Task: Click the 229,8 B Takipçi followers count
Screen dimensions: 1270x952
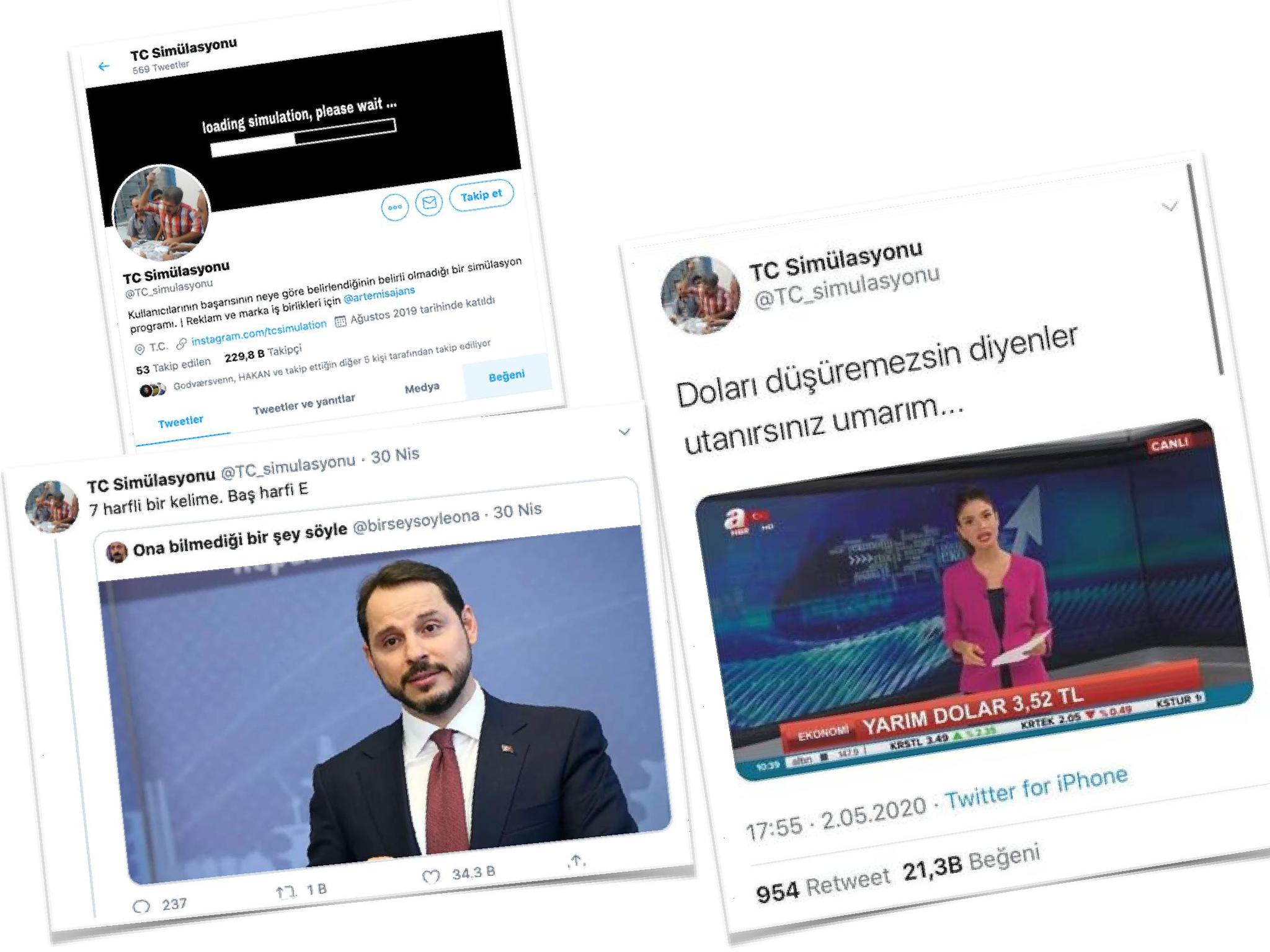Action: tap(263, 353)
